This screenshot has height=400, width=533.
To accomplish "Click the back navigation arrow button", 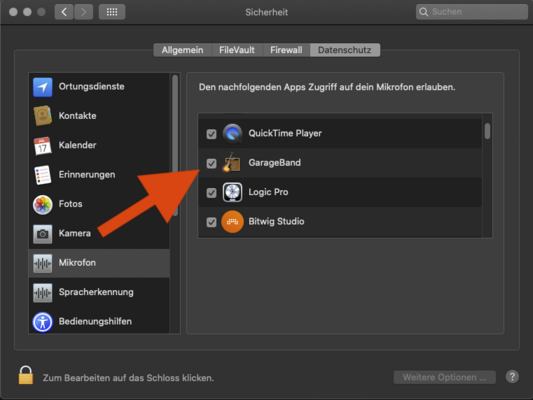I will coord(64,12).
